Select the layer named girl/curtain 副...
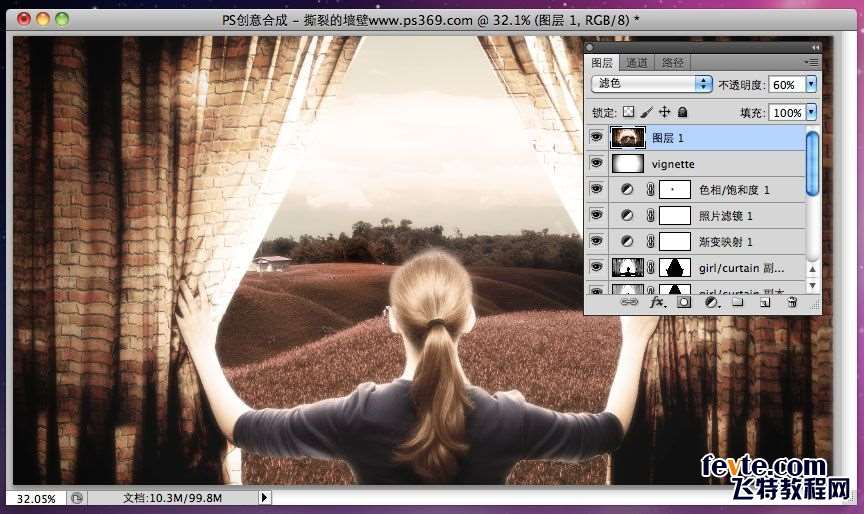The width and height of the screenshot is (864, 514). point(741,268)
